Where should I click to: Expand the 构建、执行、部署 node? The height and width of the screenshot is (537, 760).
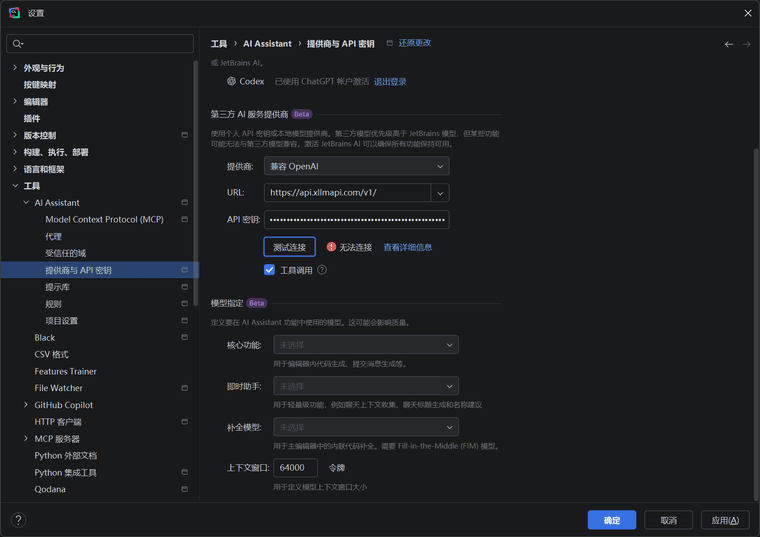(x=15, y=152)
